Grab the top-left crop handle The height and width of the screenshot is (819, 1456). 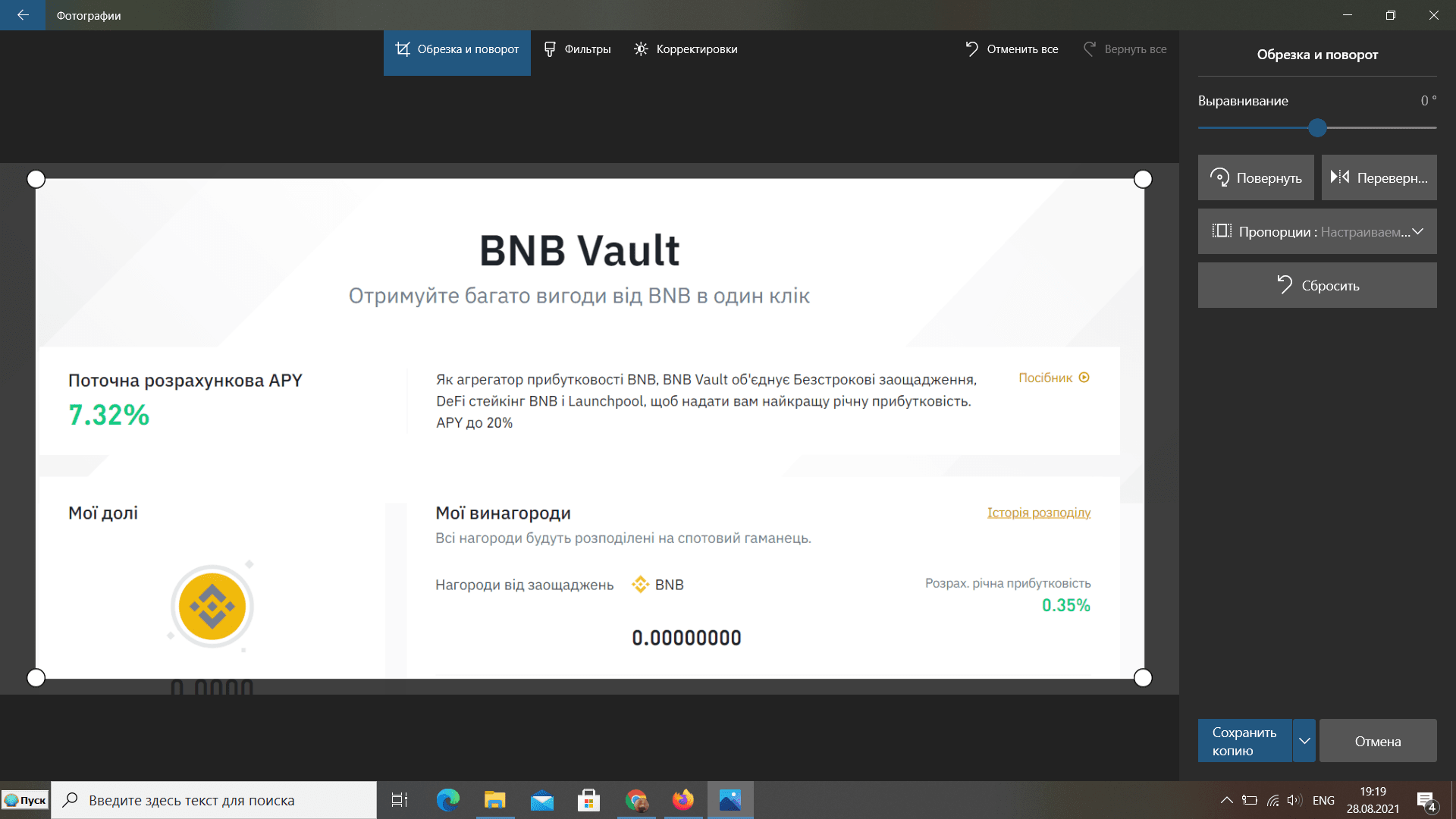tap(36, 179)
